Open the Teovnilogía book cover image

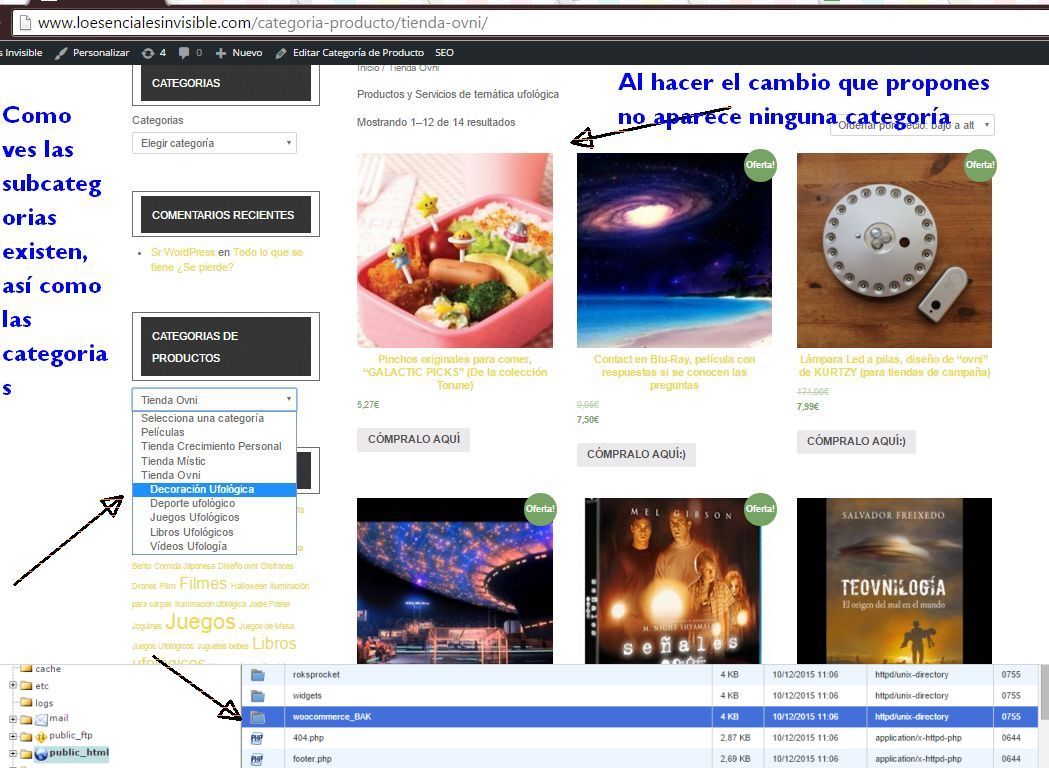click(894, 581)
